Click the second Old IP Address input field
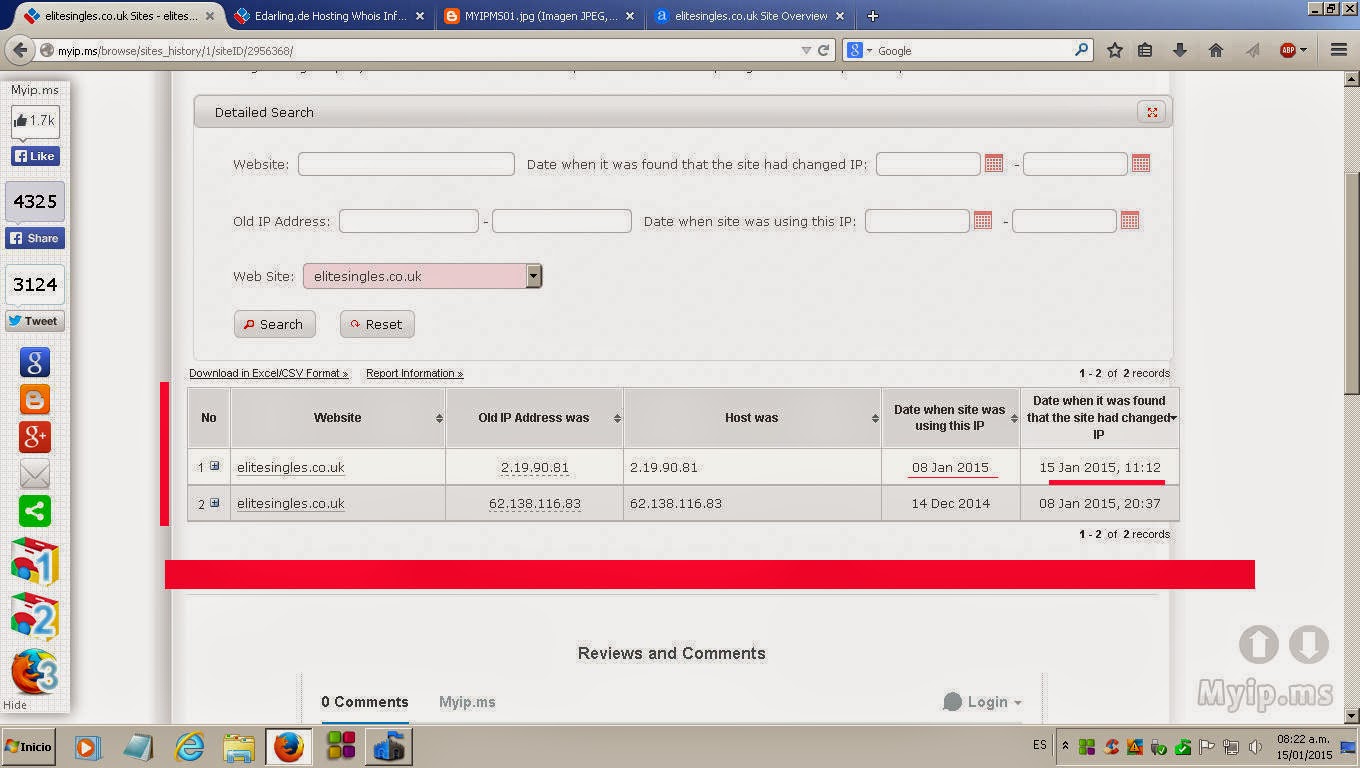Viewport: 1360px width, 768px height. [562, 221]
